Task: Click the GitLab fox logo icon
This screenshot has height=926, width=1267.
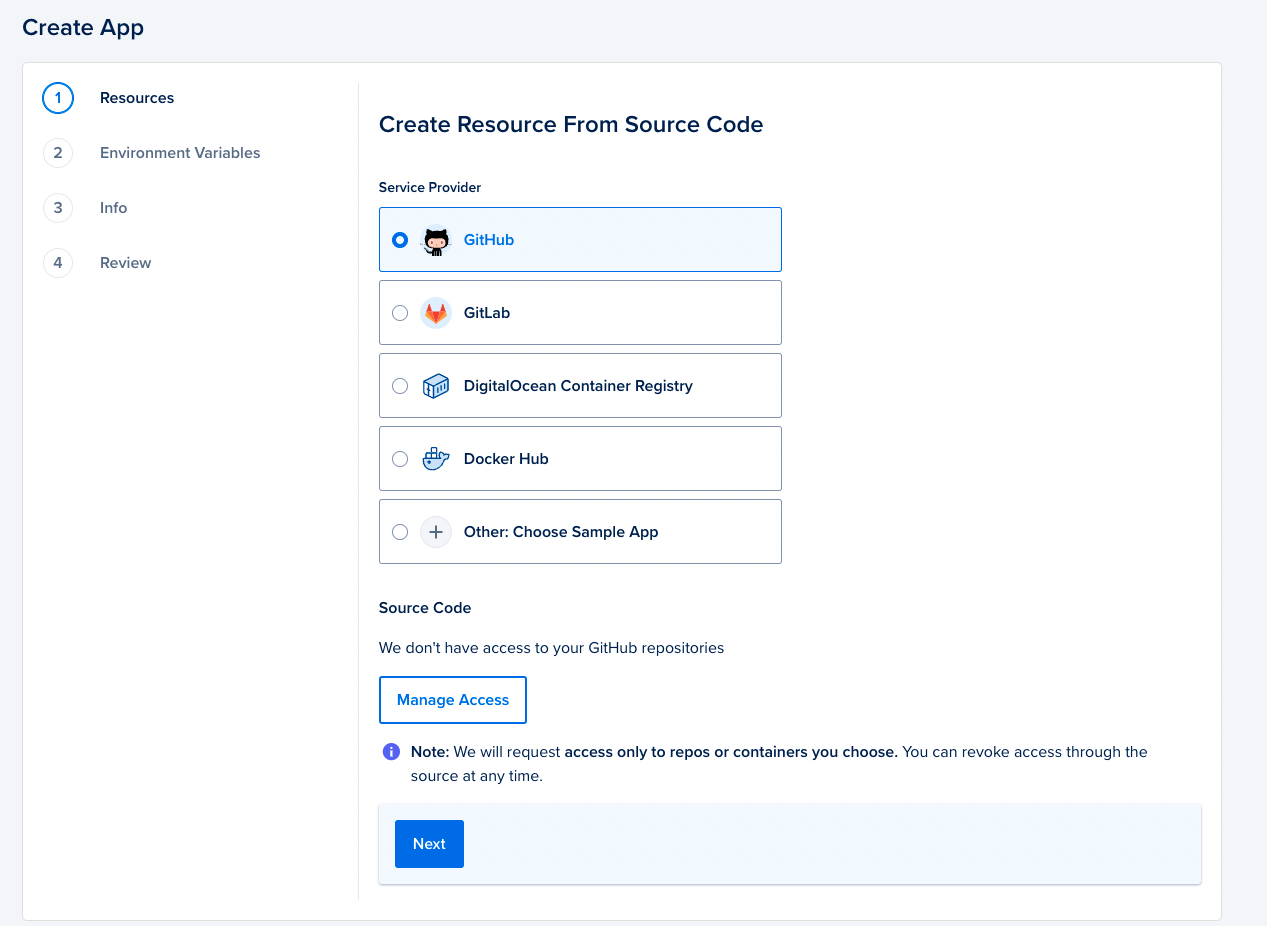Action: (436, 313)
